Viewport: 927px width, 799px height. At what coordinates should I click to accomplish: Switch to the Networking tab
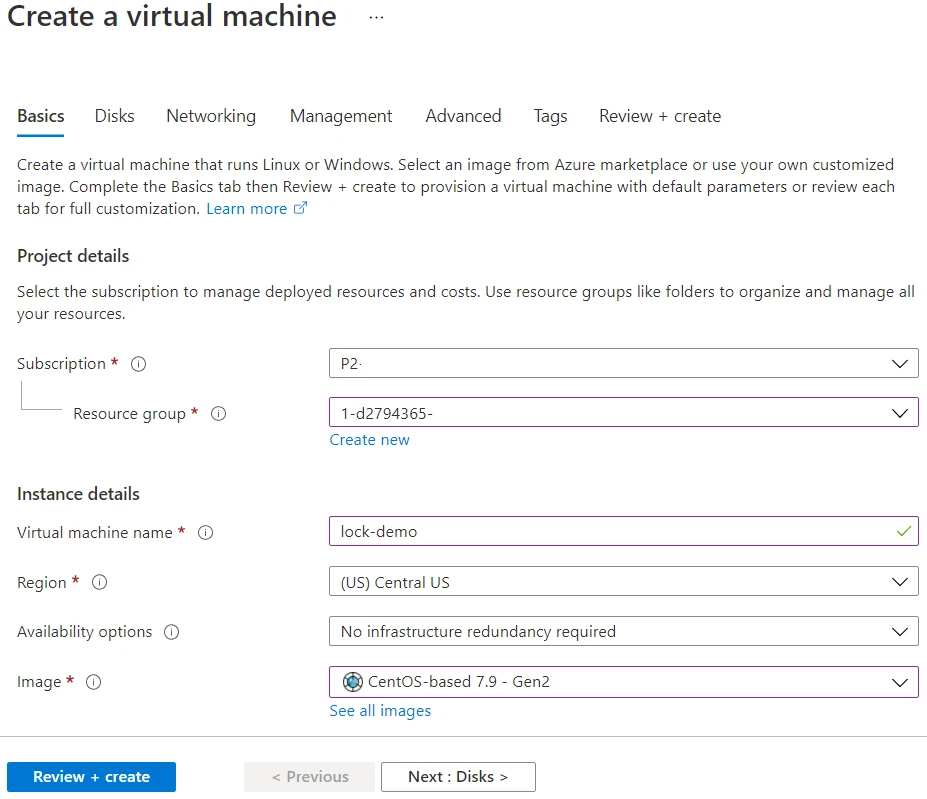pos(210,116)
